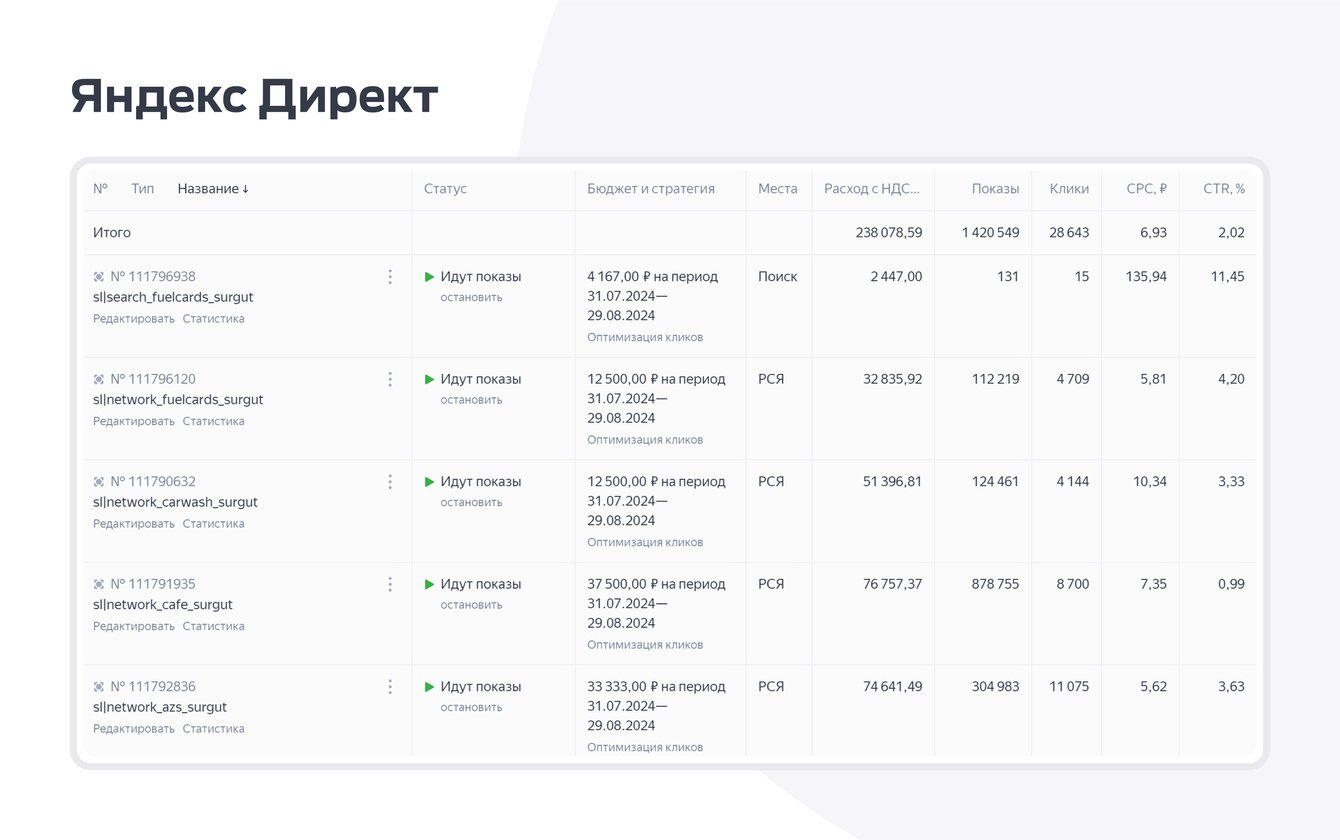Open campaign sl|network_fuelcards_surgut by name
Image resolution: width=1340 pixels, height=840 pixels.
[178, 400]
